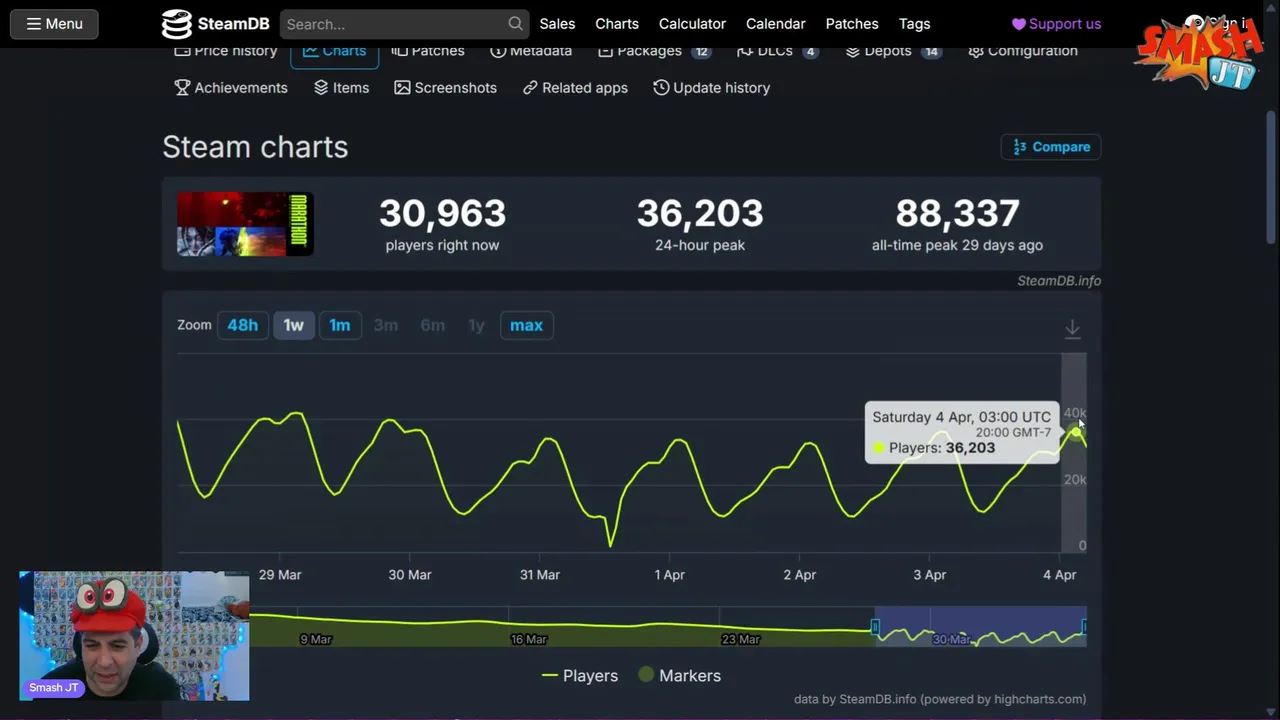Click the data by SteamDB.info credits link

pos(940,699)
